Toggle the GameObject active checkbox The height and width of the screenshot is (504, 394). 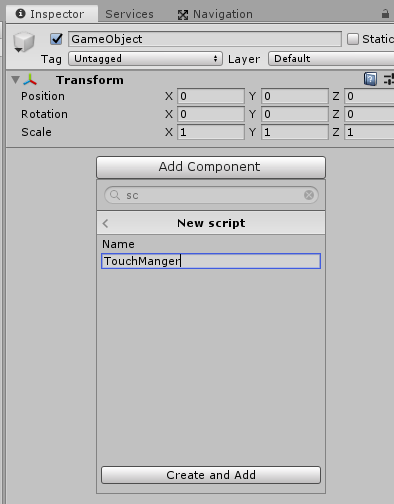click(56, 39)
